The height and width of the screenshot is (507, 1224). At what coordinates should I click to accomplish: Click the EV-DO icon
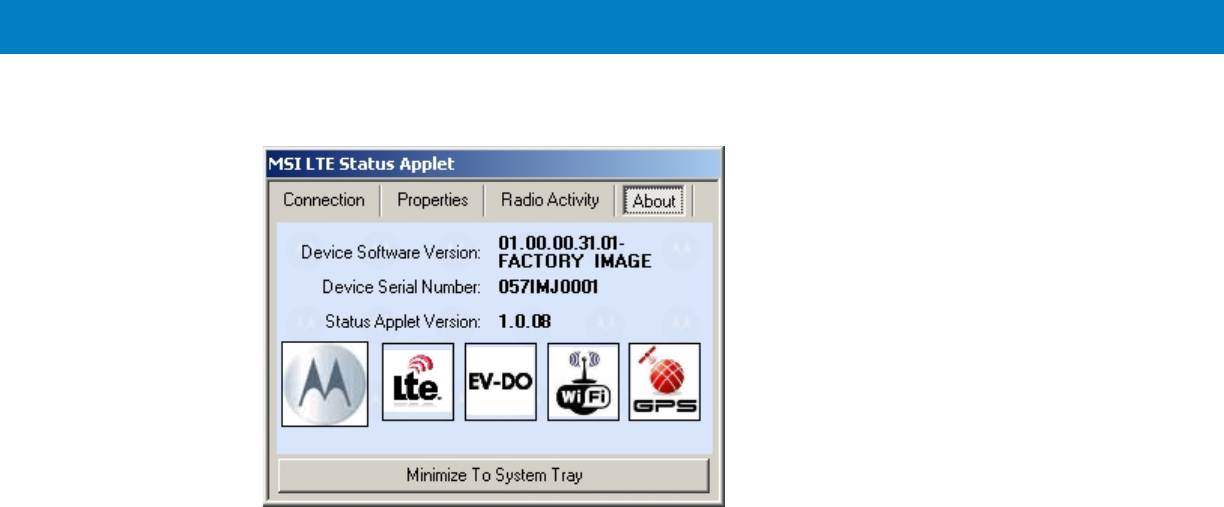click(501, 382)
